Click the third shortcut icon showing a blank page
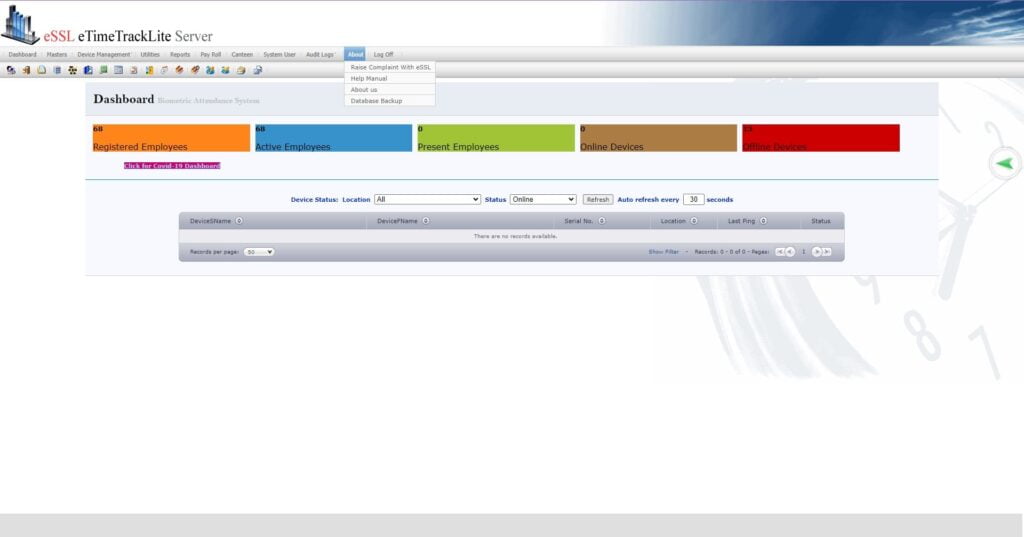1024x537 pixels. pyautogui.click(x=42, y=70)
